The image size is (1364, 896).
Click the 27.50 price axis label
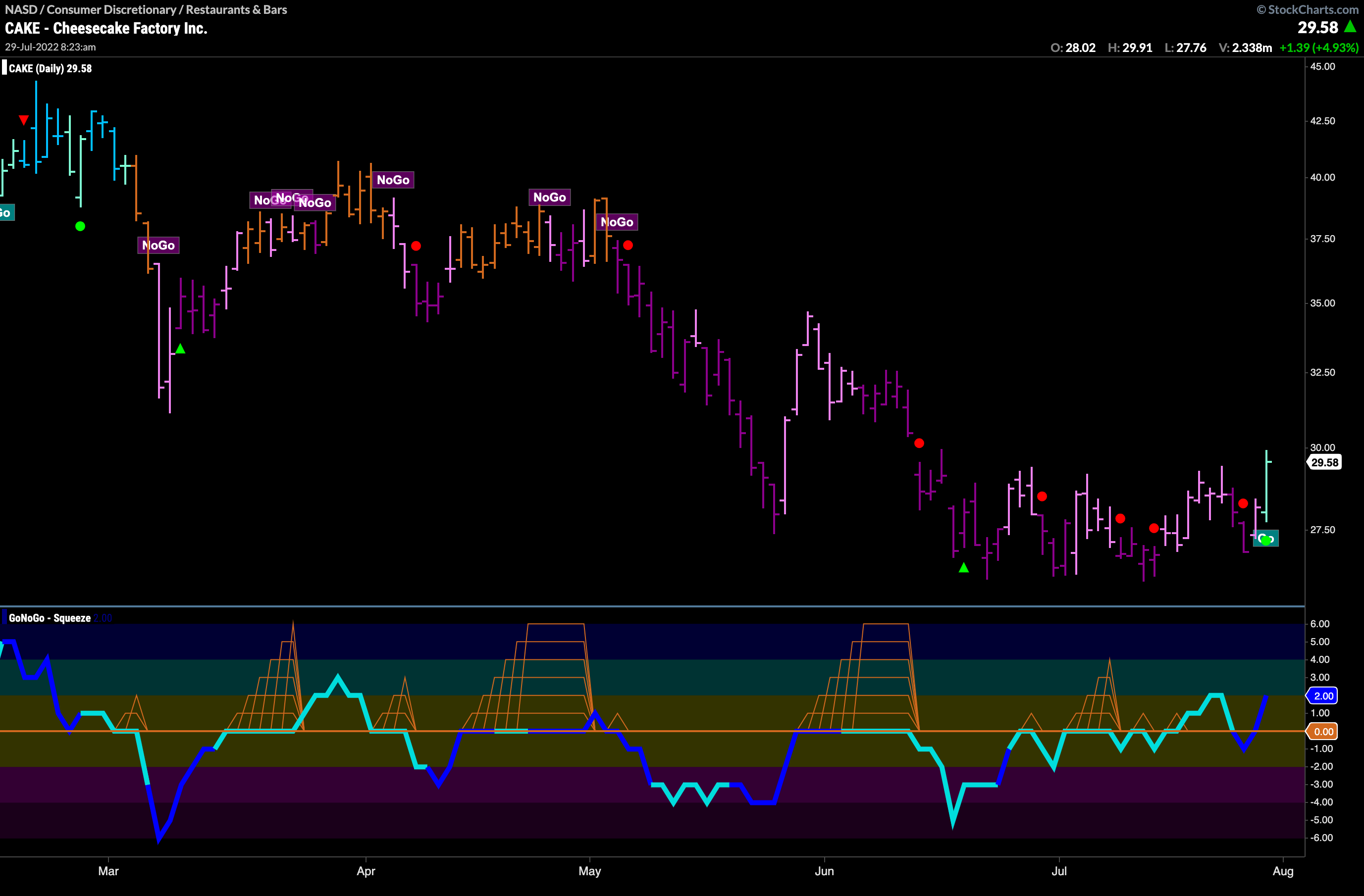[x=1323, y=529]
